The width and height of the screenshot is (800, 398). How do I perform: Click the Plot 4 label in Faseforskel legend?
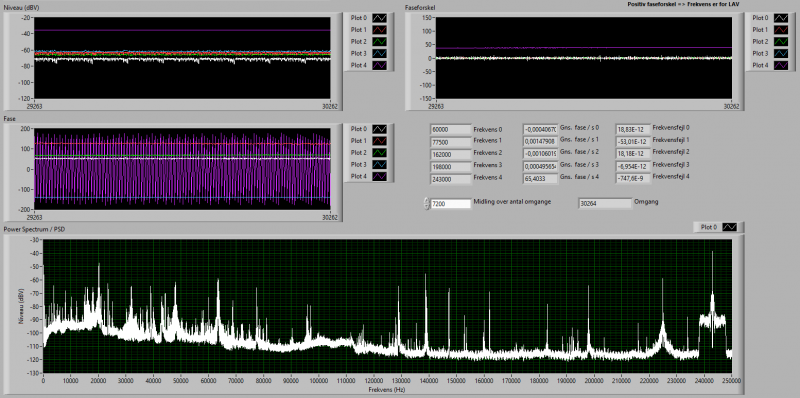tap(760, 65)
